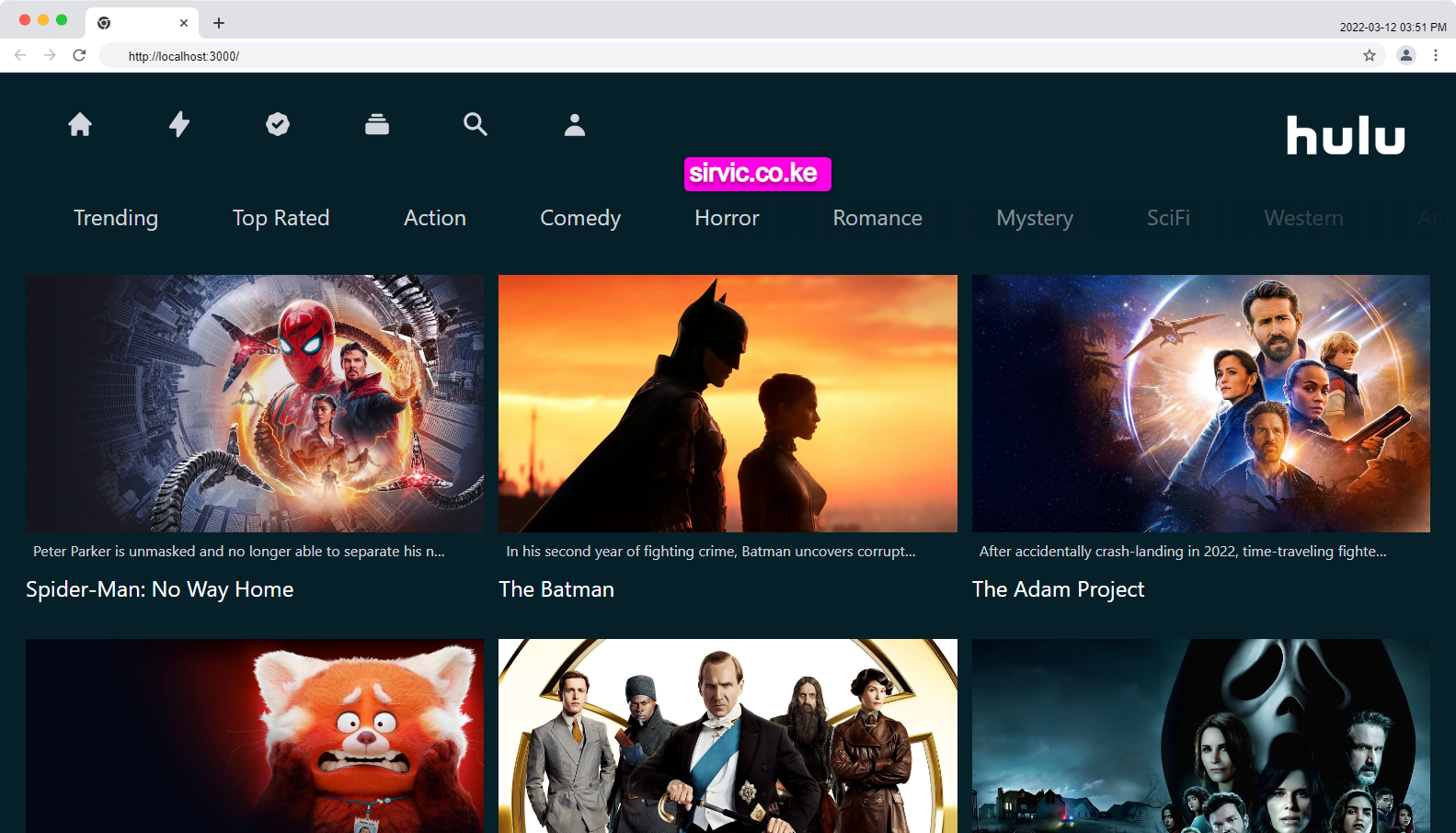Choose the SciFi genre
The image size is (1456, 833).
coord(1168,218)
